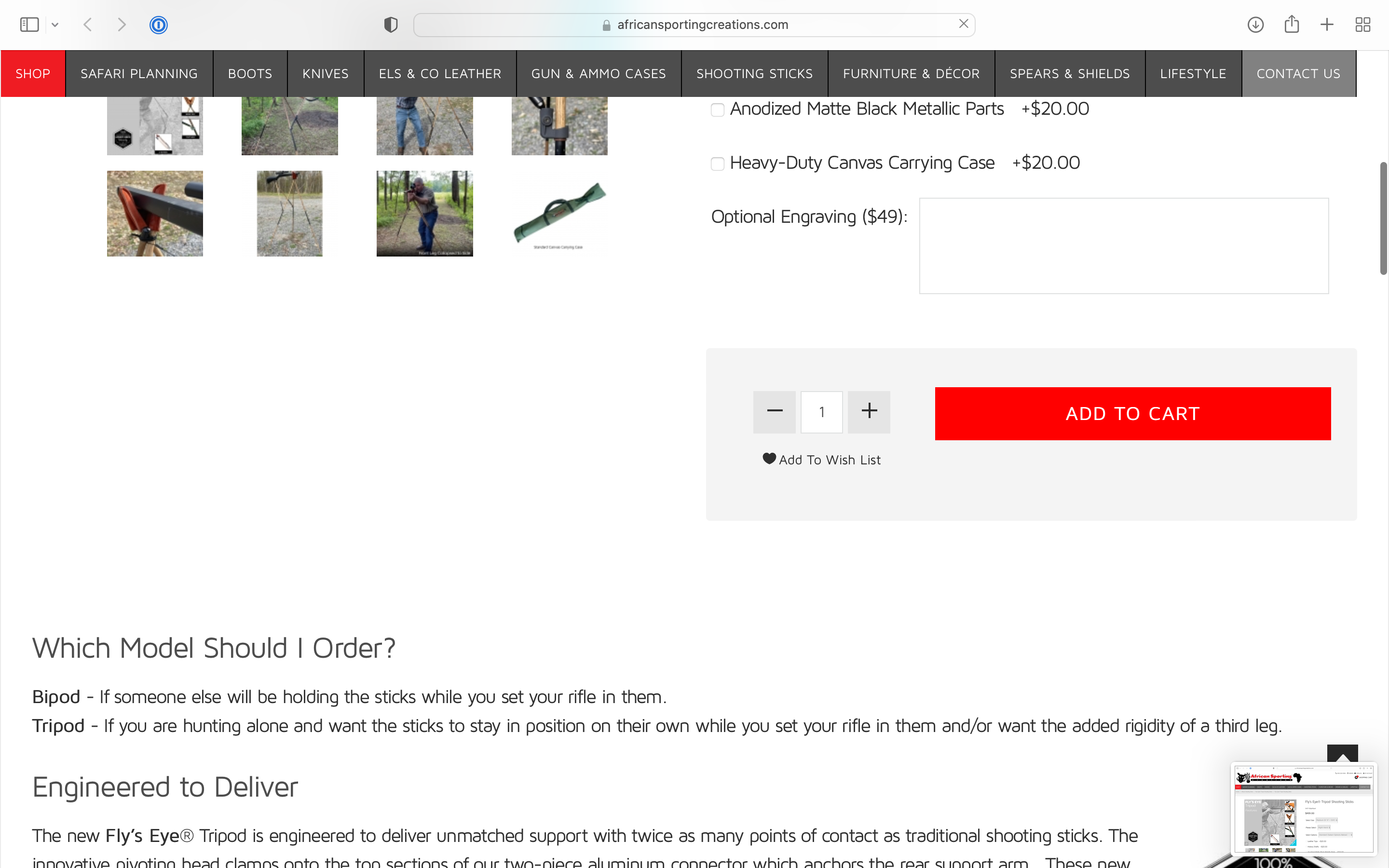1389x868 pixels.
Task: Go back to previous page
Action: click(88, 25)
